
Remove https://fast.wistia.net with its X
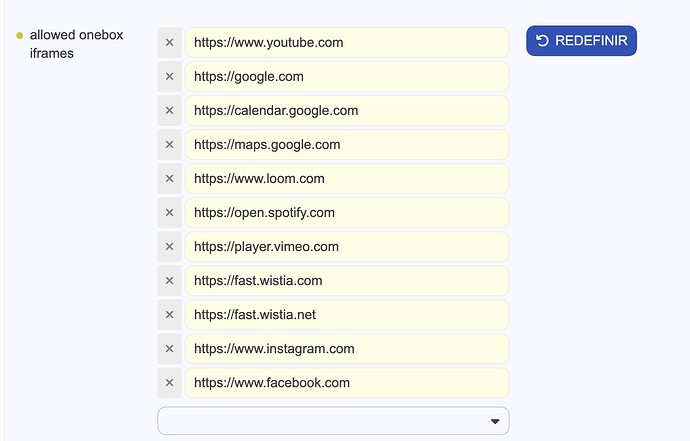[169, 315]
